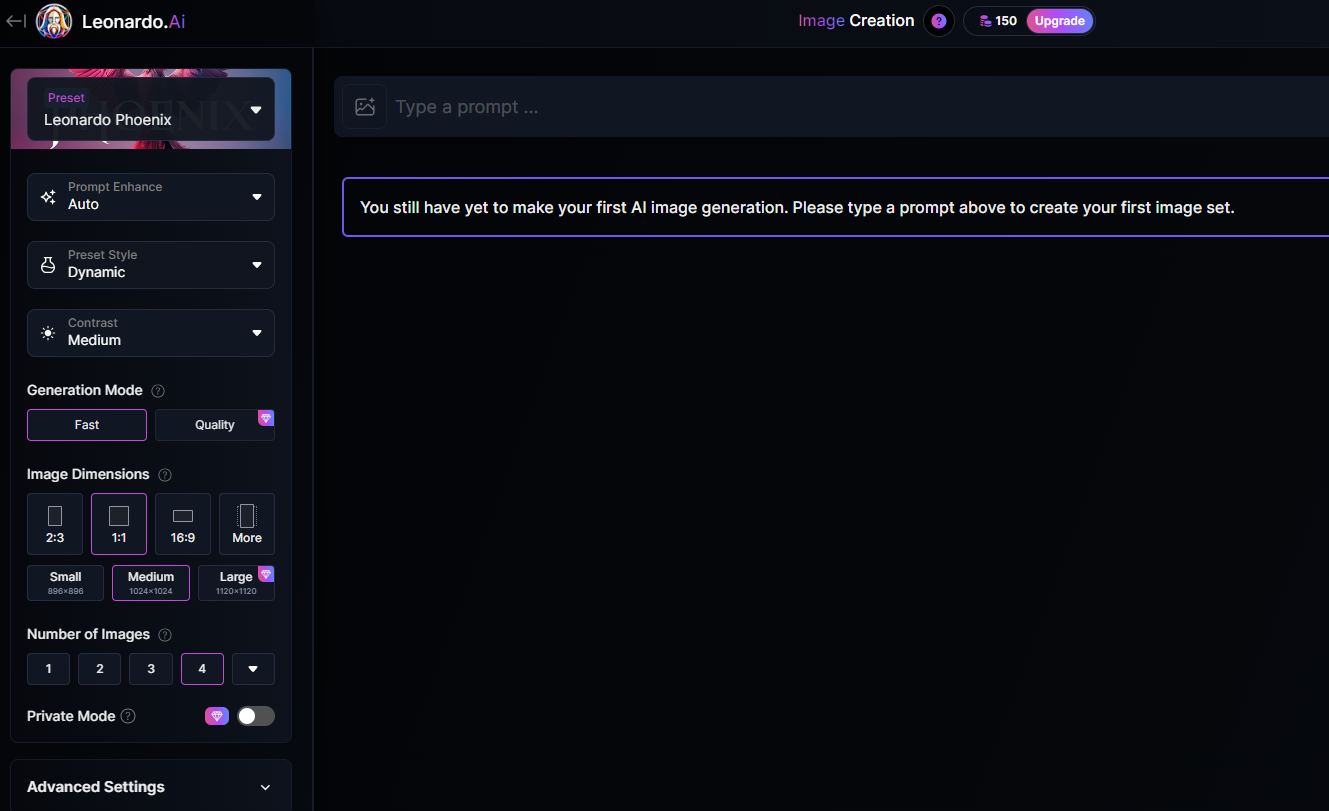Open the Leonardo Phoenix preset dropdown

tap(151, 109)
